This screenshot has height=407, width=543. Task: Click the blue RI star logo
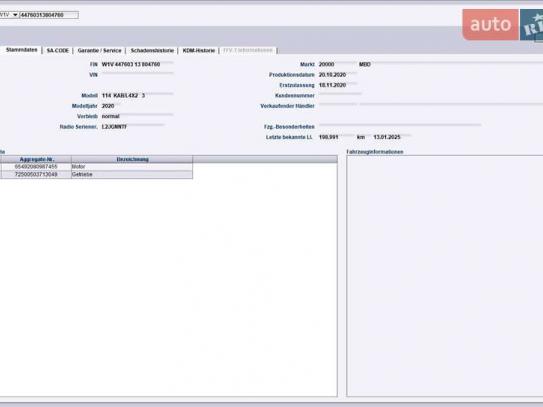pos(531,25)
